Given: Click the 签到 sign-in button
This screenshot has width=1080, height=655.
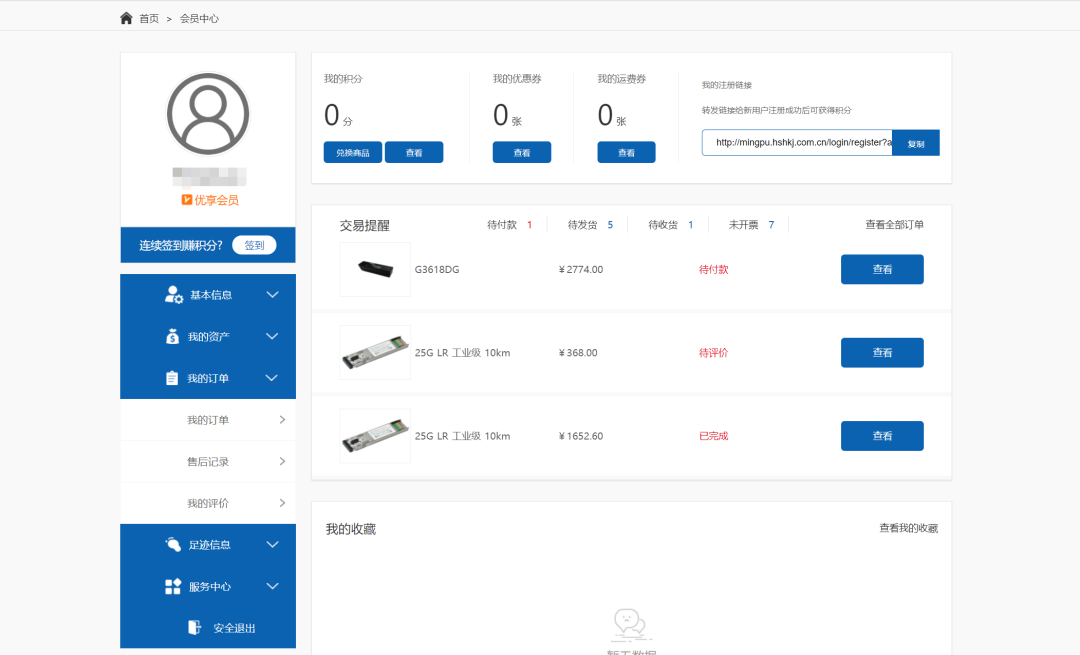Looking at the screenshot, I should [x=254, y=245].
